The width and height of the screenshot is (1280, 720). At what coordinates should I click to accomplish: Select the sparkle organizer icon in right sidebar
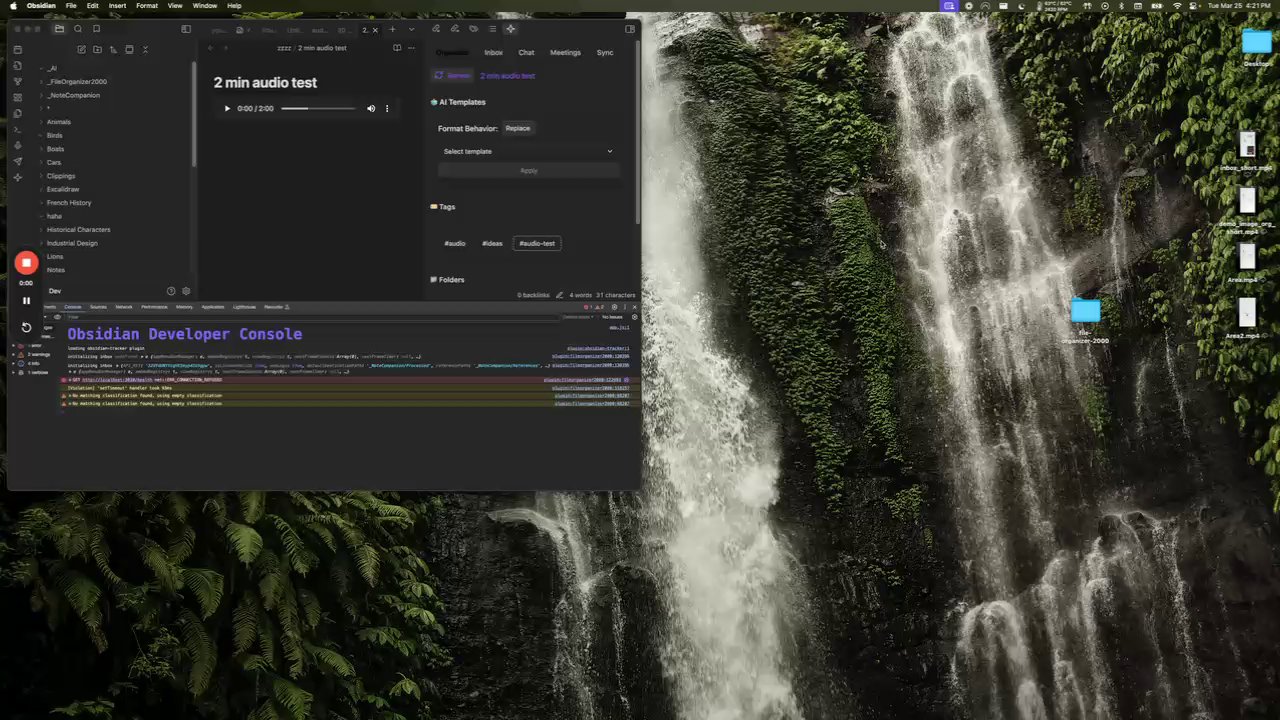(510, 29)
